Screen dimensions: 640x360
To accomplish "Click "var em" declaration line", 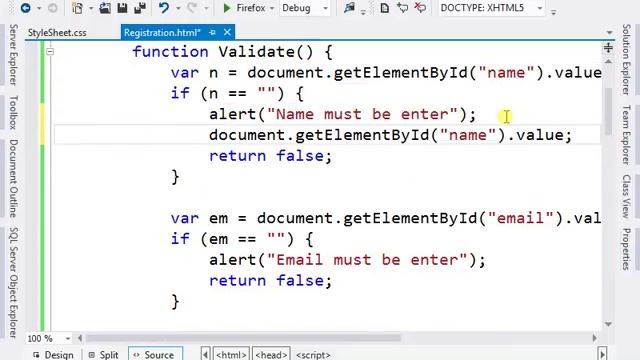I will click(x=386, y=218).
